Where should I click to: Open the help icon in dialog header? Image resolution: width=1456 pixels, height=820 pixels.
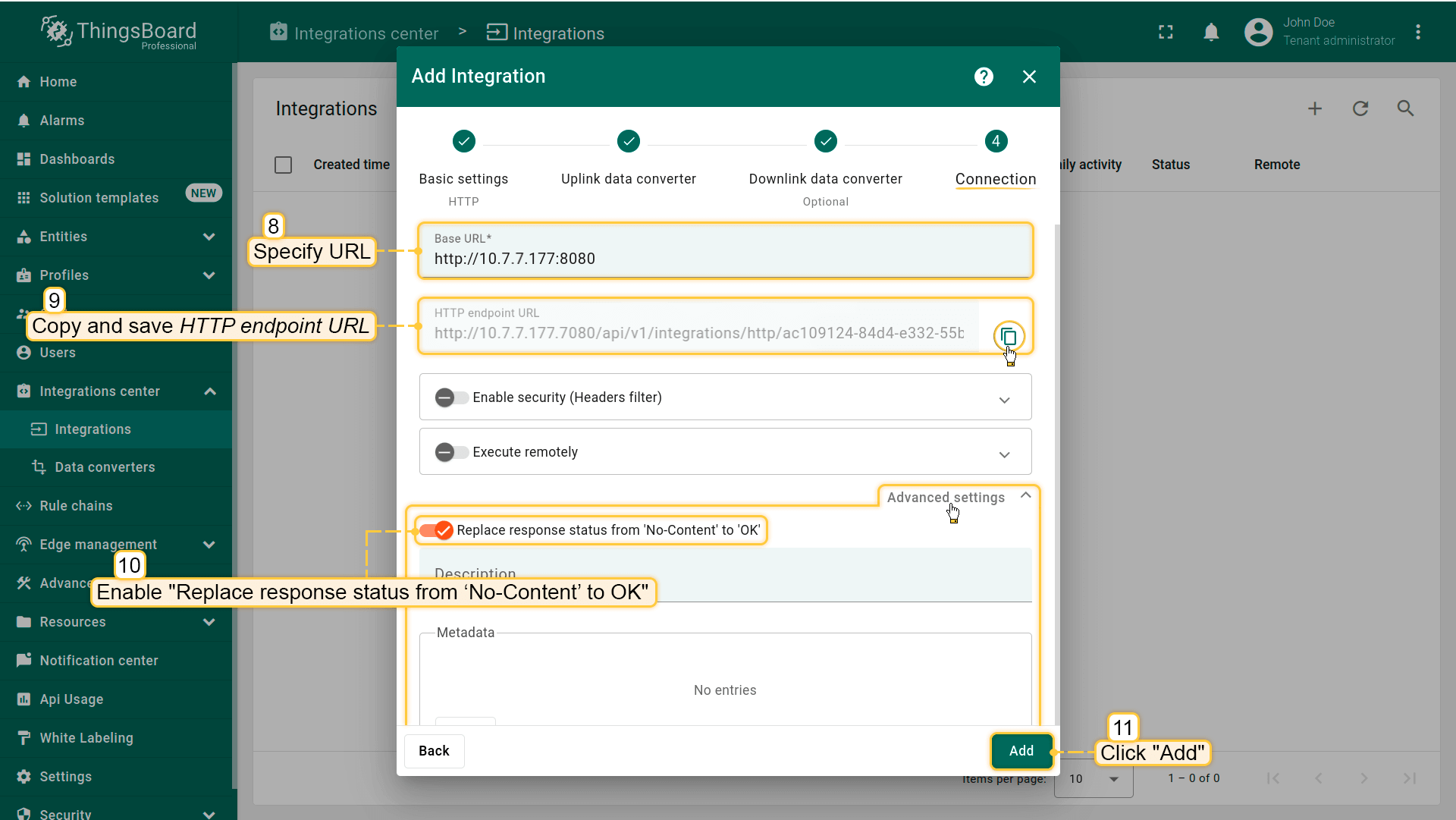pyautogui.click(x=984, y=77)
